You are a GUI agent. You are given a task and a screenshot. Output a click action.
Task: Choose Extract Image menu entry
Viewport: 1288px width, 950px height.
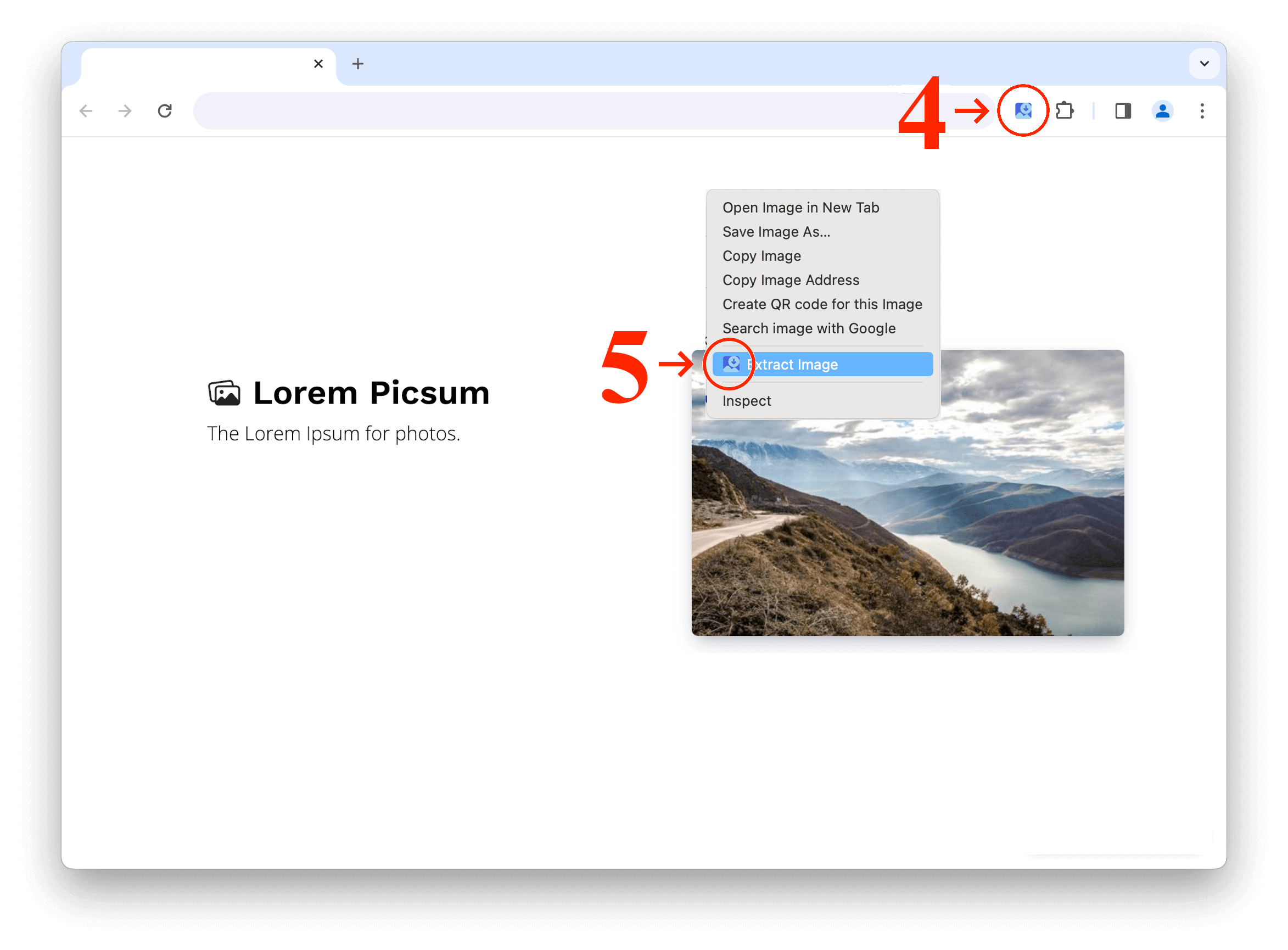(x=824, y=365)
